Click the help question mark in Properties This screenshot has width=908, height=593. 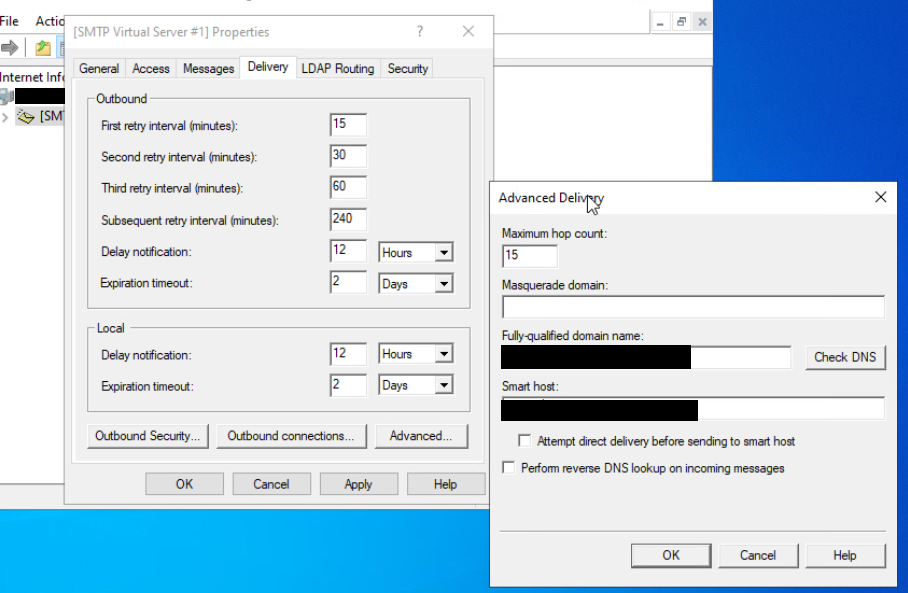click(420, 32)
